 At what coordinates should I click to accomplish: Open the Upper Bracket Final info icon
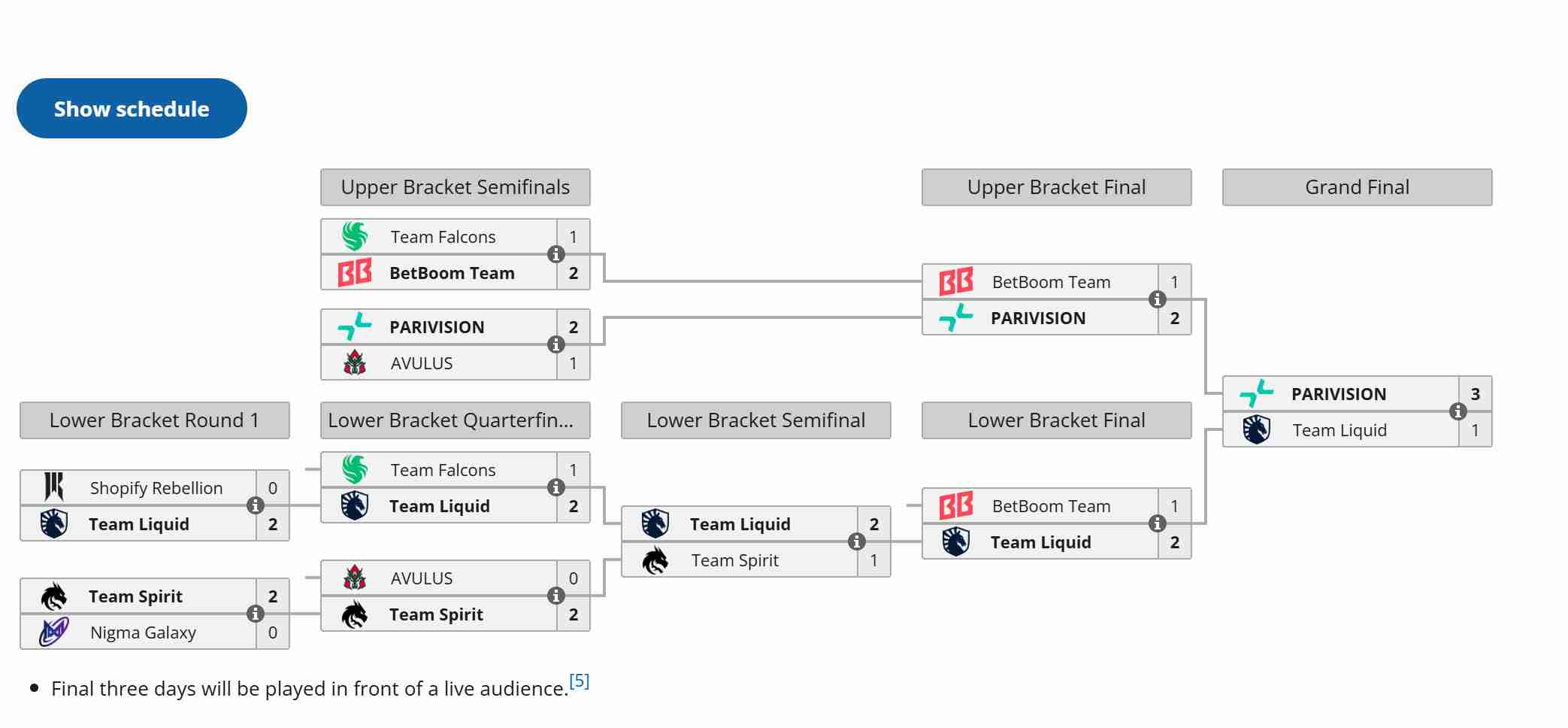1155,299
